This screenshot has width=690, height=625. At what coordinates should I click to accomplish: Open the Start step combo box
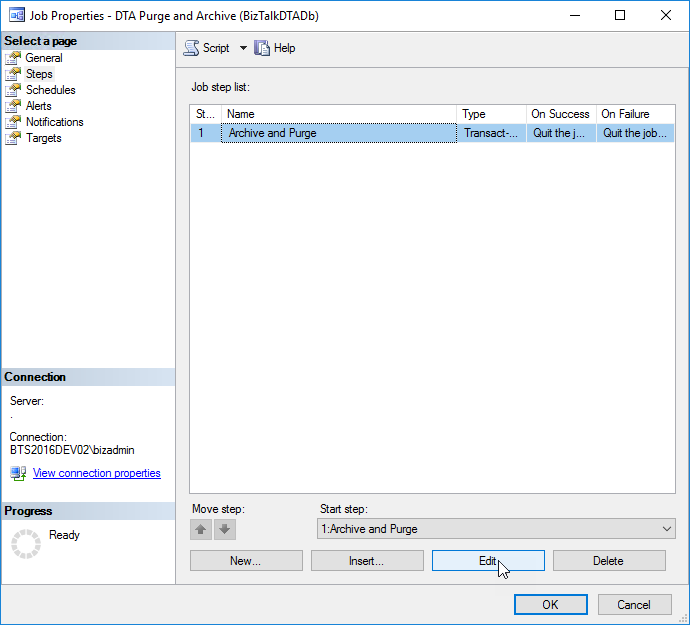pos(496,529)
